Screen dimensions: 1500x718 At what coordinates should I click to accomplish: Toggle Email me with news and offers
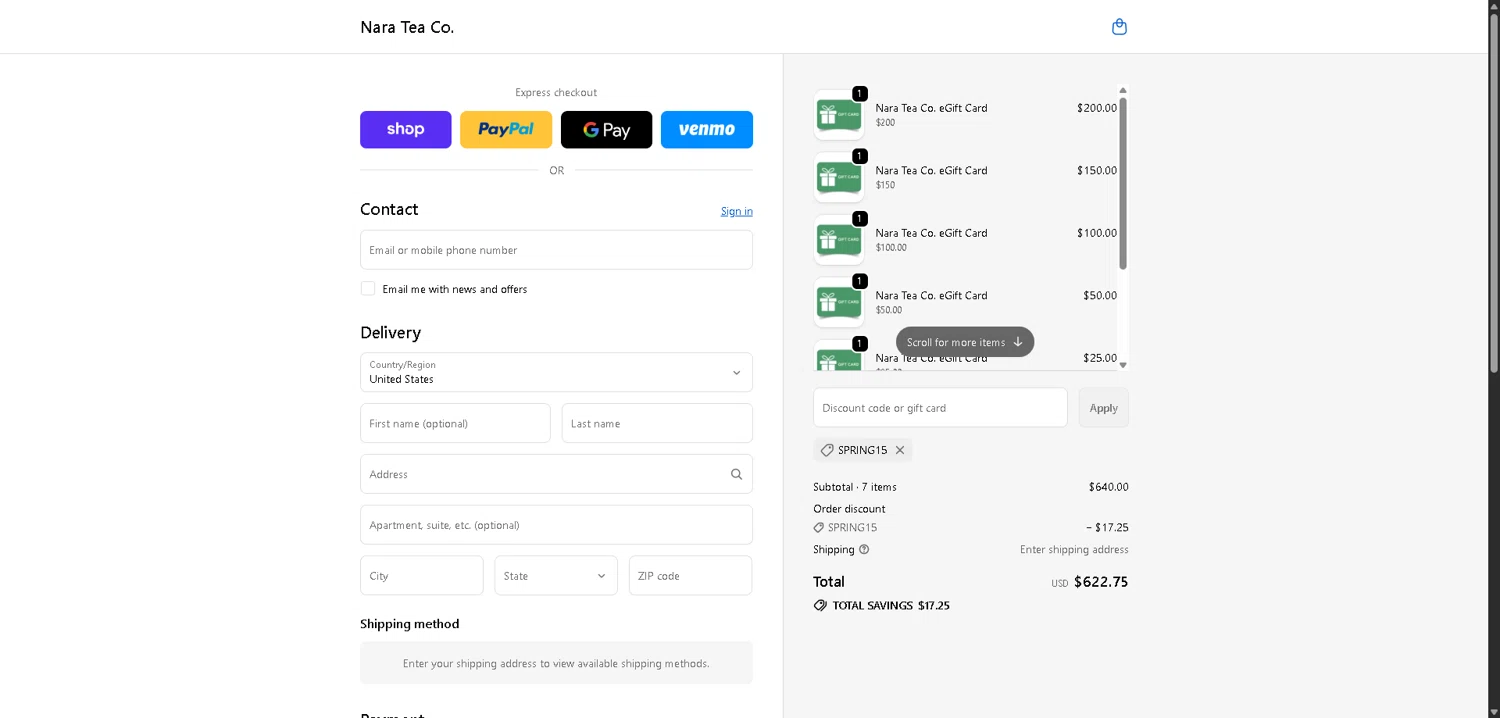pos(368,288)
